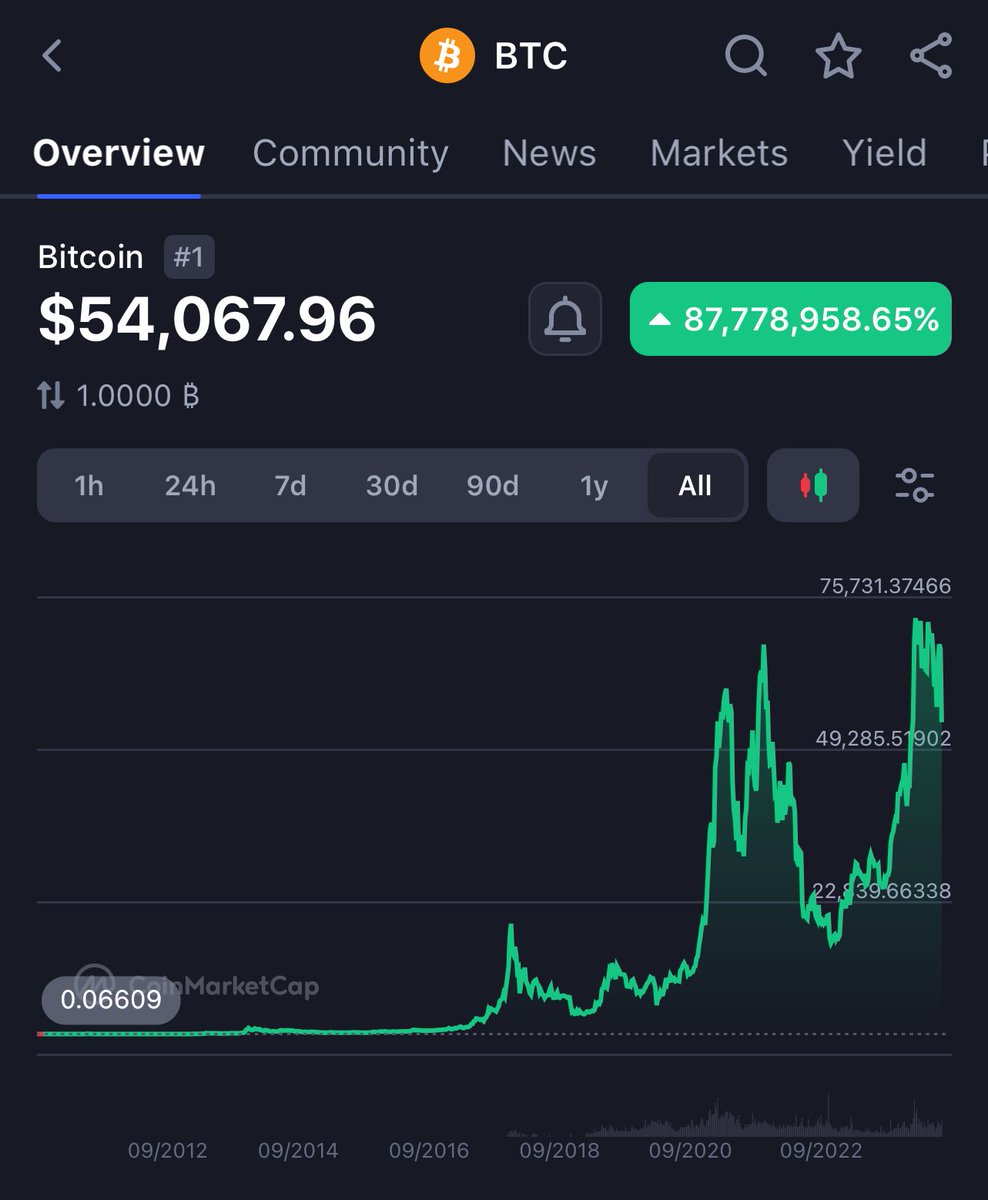The width and height of the screenshot is (988, 1200).
Task: Tap the 09/2016 date label
Action: tap(429, 1151)
